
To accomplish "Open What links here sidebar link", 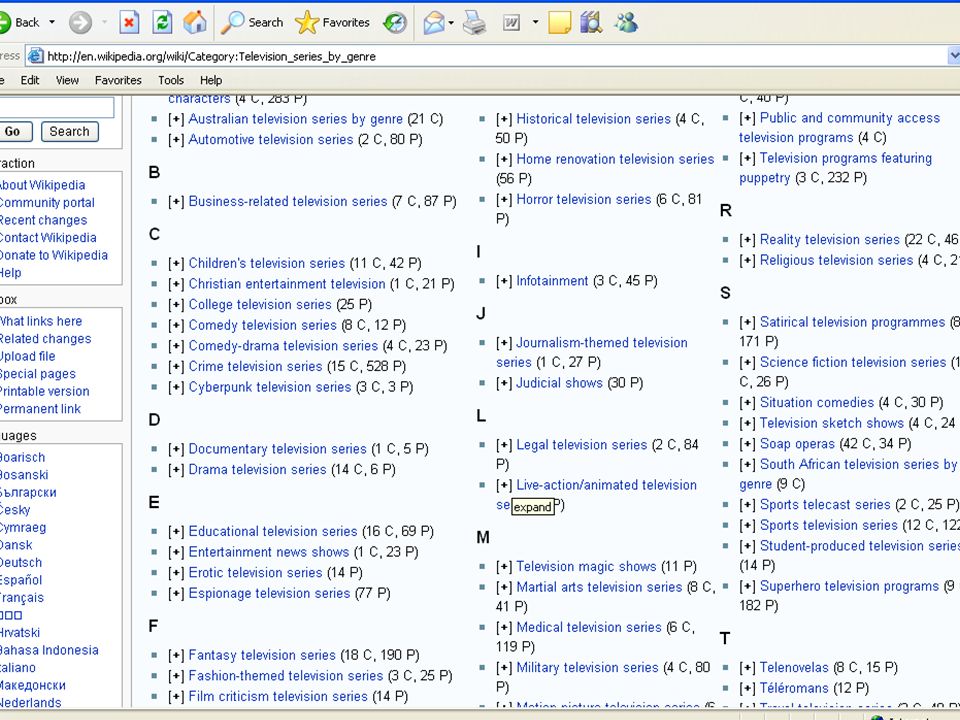I will (x=40, y=321).
